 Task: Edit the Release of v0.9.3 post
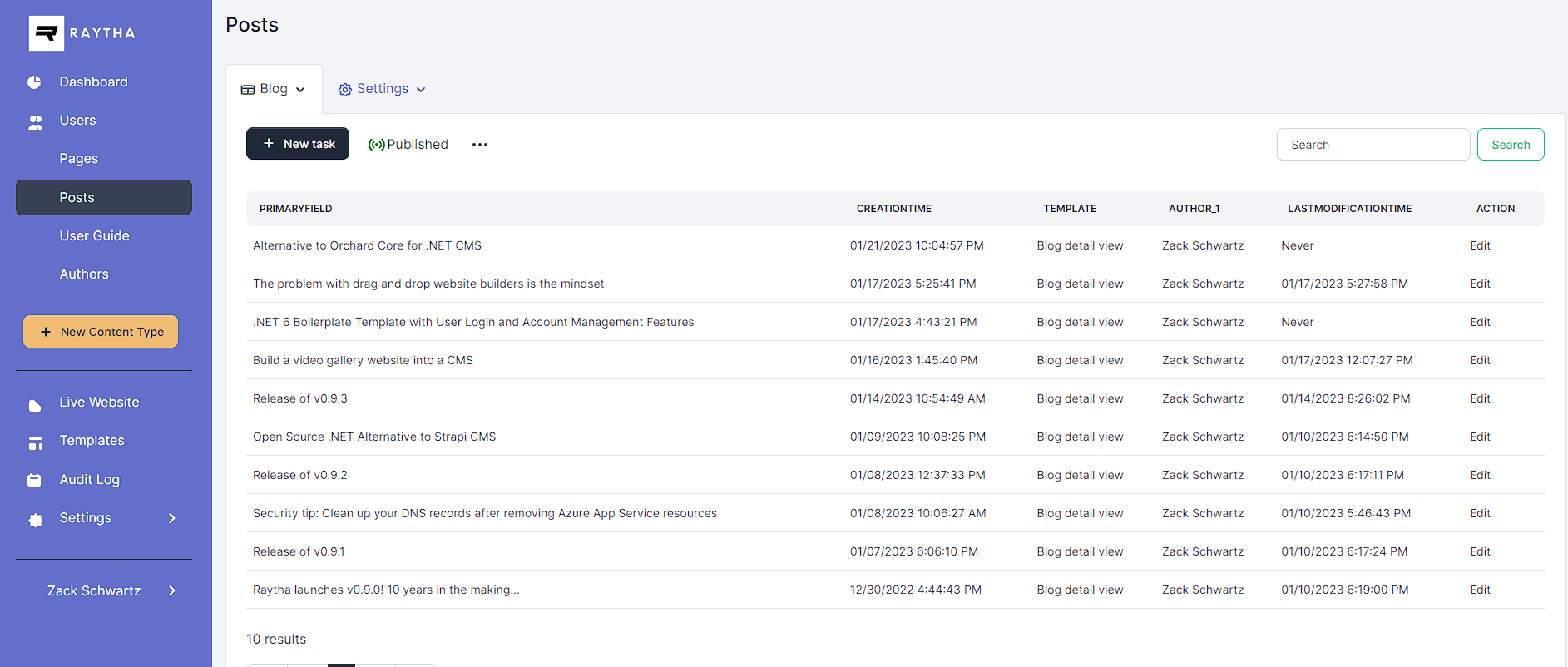(1480, 399)
